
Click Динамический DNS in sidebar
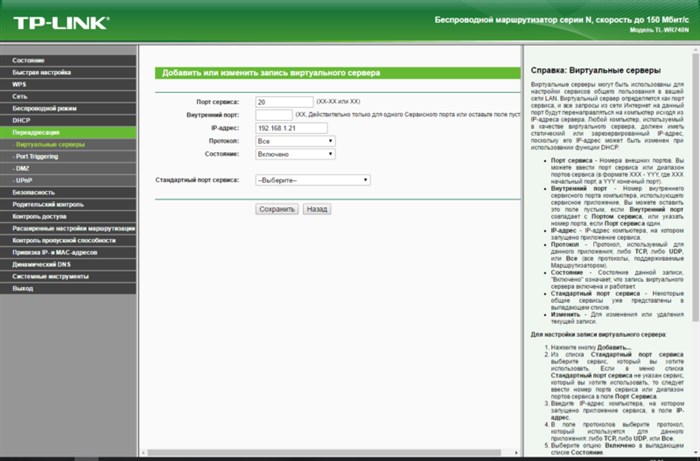pyautogui.click(x=68, y=265)
